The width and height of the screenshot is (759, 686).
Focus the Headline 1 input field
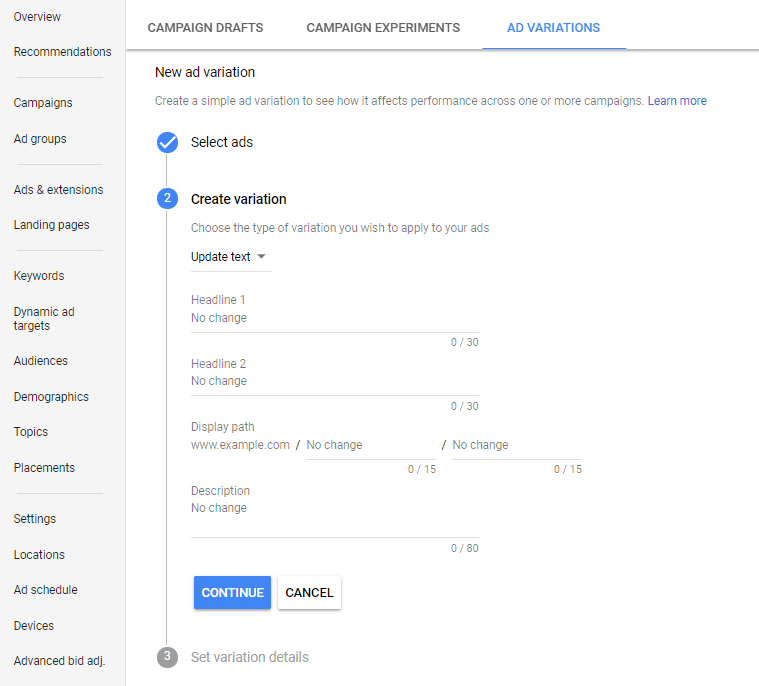[x=334, y=318]
